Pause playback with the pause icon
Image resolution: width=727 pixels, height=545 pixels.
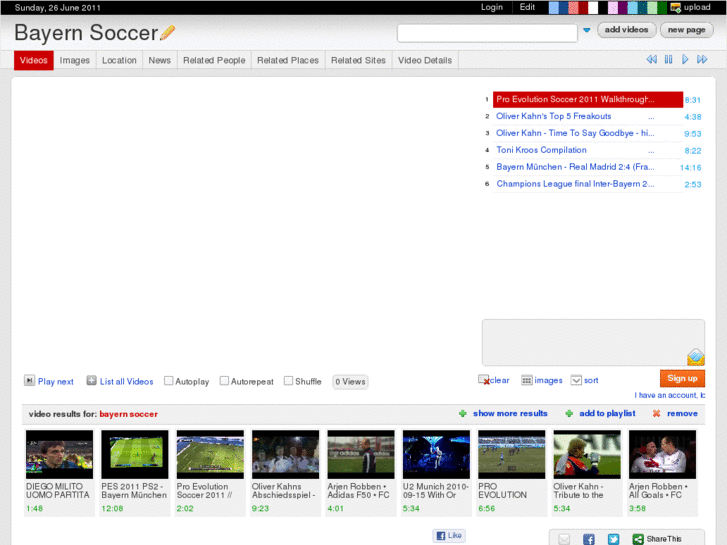point(668,59)
